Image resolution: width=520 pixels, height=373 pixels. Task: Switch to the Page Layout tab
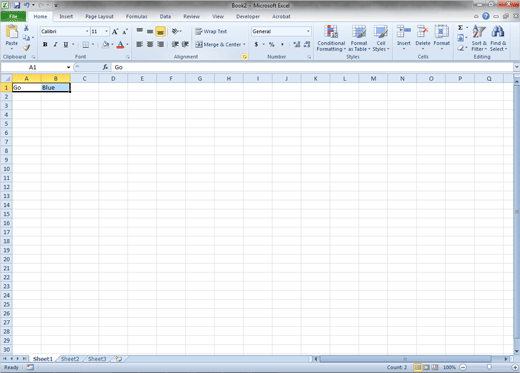pos(99,16)
